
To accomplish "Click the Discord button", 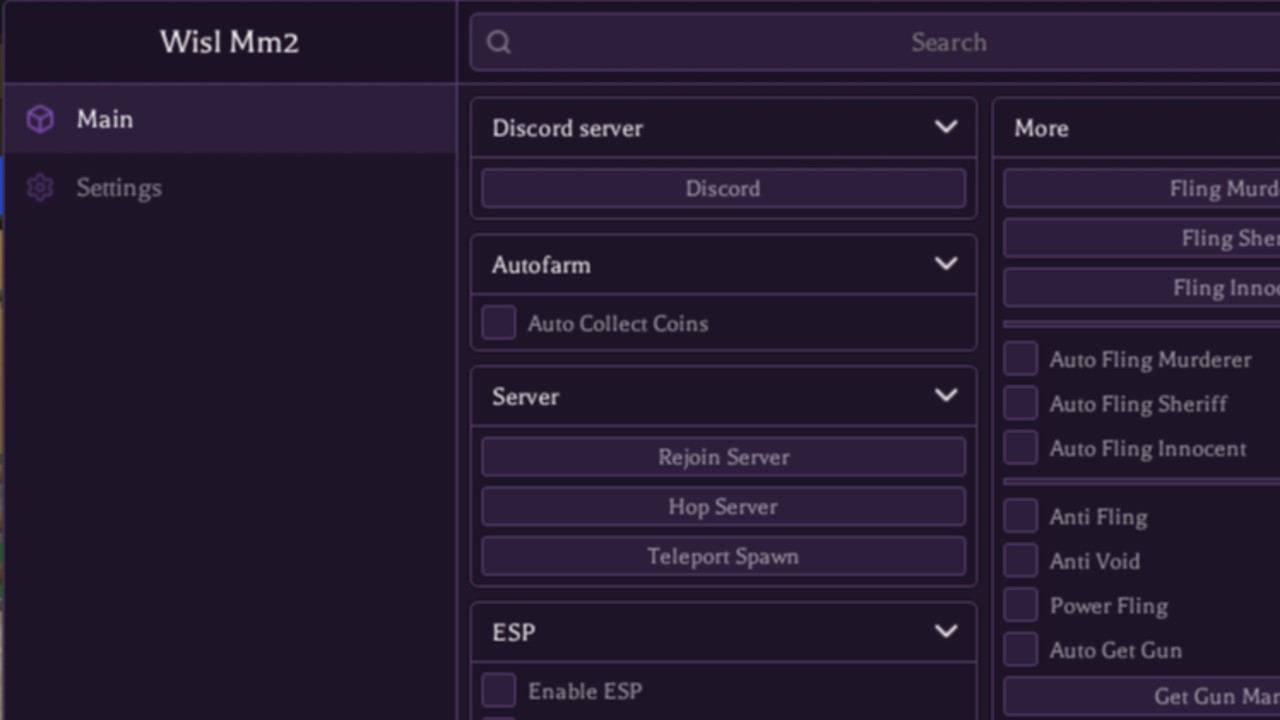I will tap(723, 188).
